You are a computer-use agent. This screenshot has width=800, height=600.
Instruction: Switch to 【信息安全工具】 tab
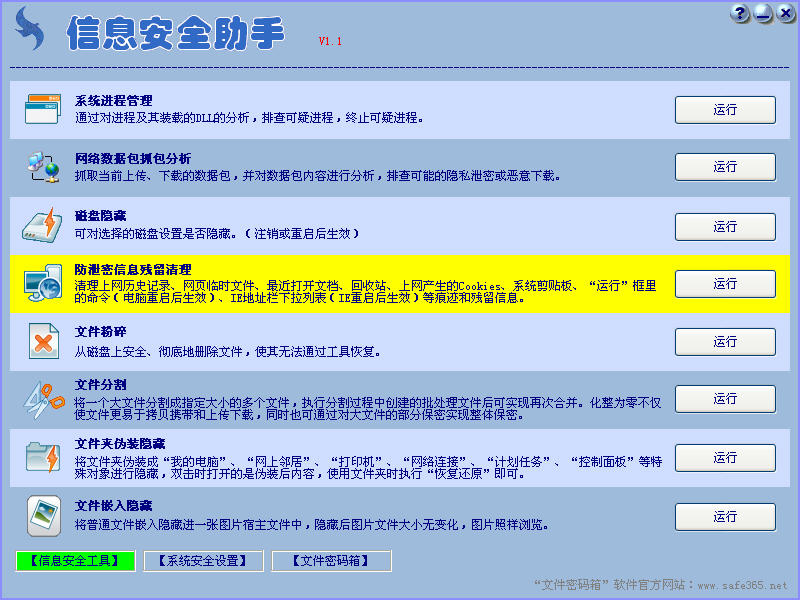point(76,561)
